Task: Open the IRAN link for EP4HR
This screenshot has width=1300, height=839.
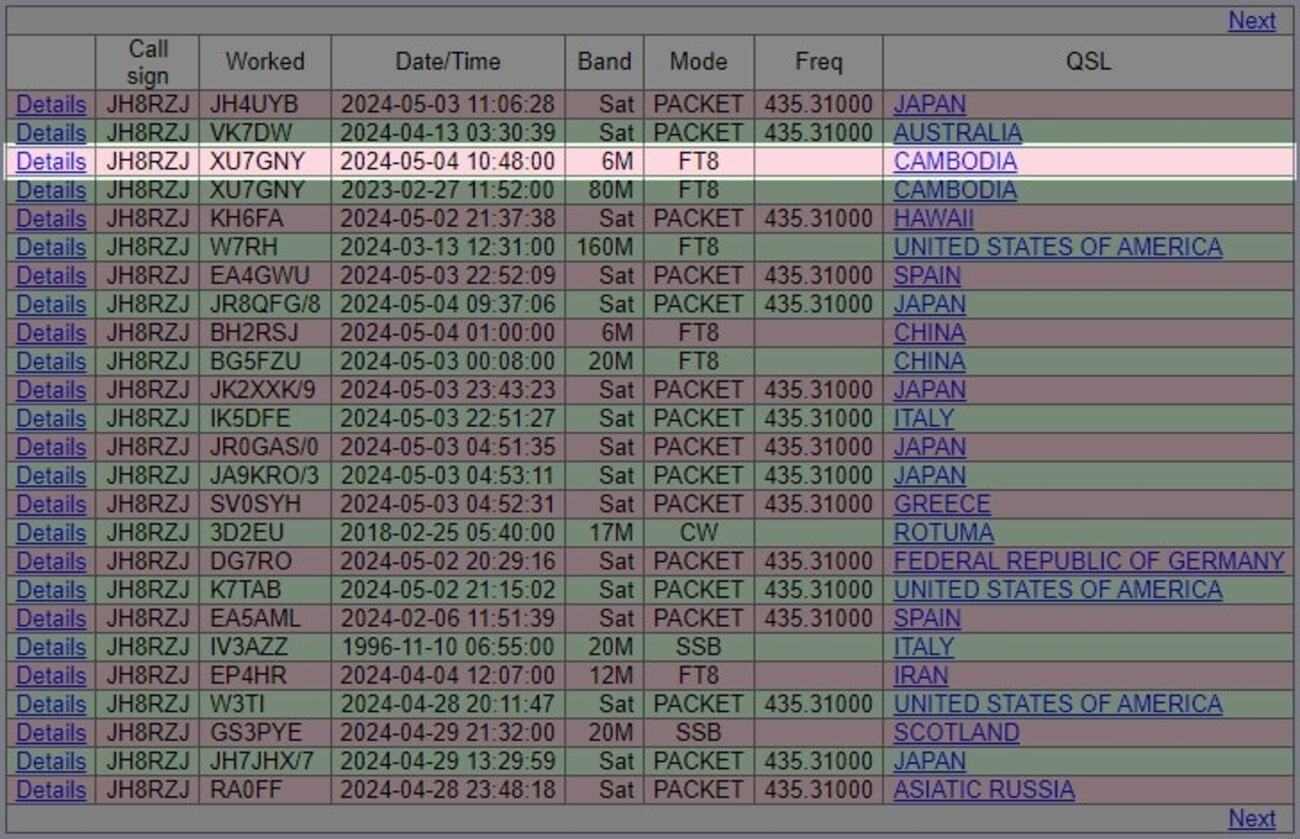Action: (x=919, y=675)
